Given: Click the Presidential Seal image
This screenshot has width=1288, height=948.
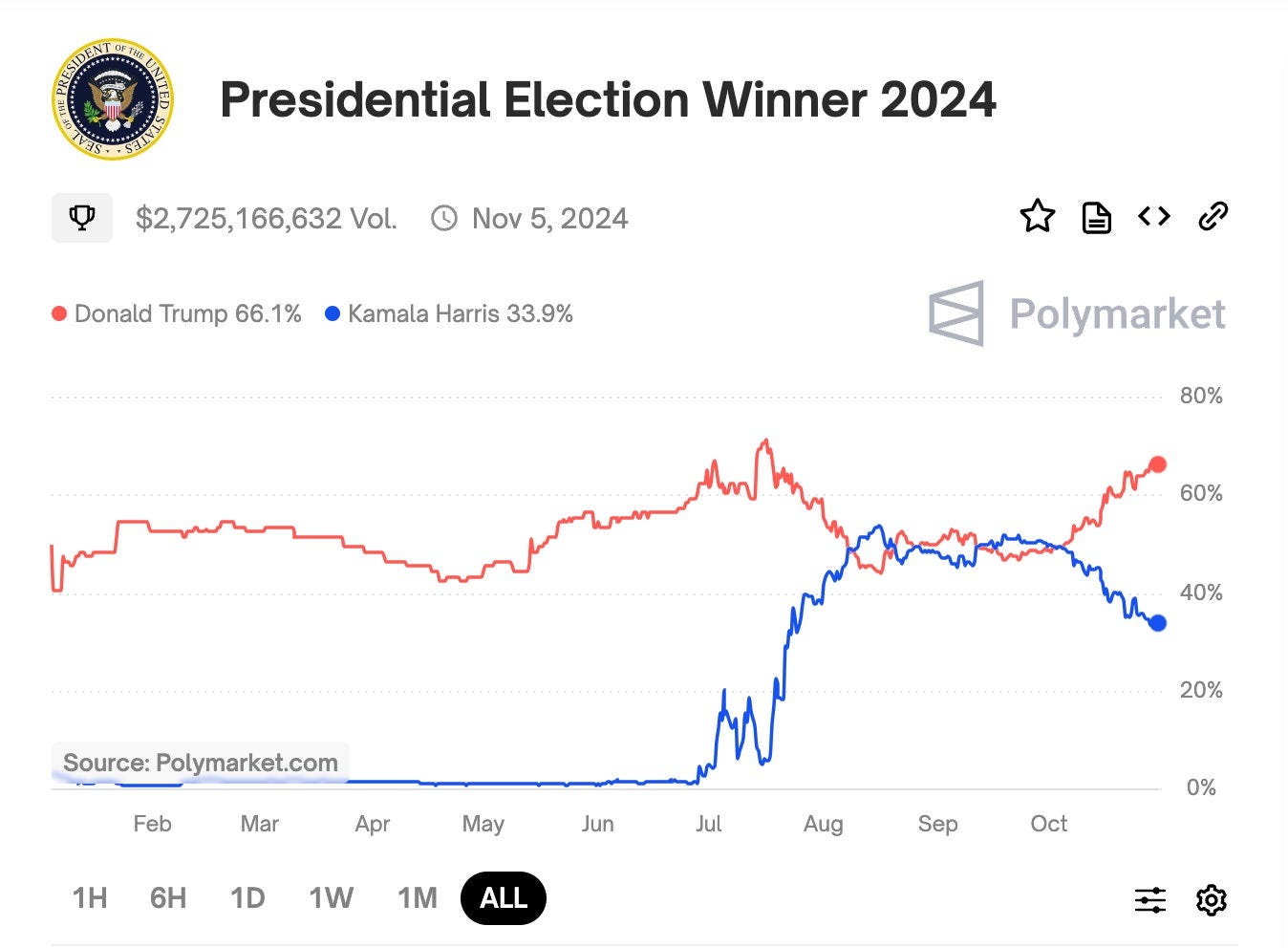Looking at the screenshot, I should coord(112,99).
